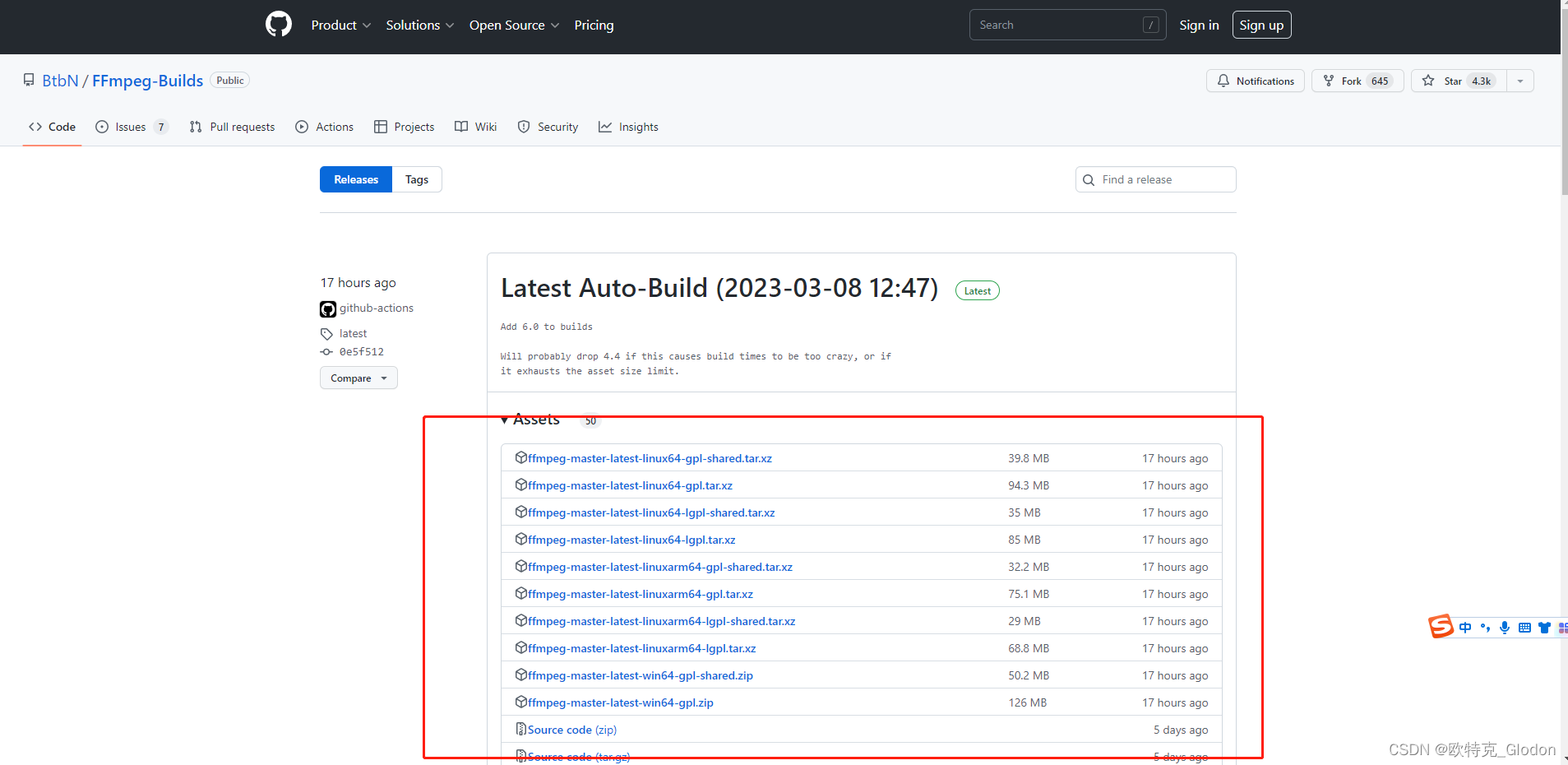Open the Wiki tab
This screenshot has height=765, width=1568.
point(475,127)
